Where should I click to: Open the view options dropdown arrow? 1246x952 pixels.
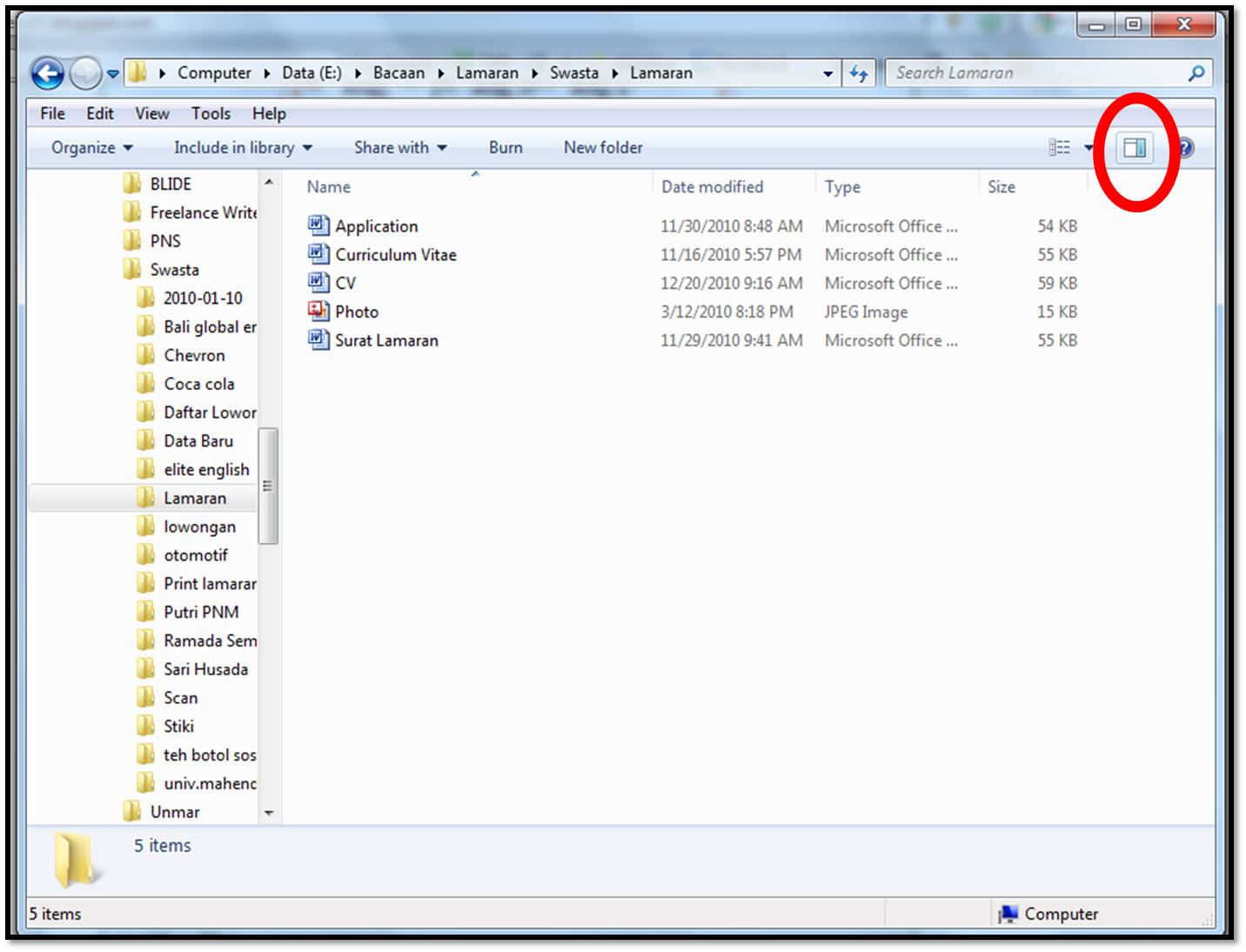pos(1088,148)
